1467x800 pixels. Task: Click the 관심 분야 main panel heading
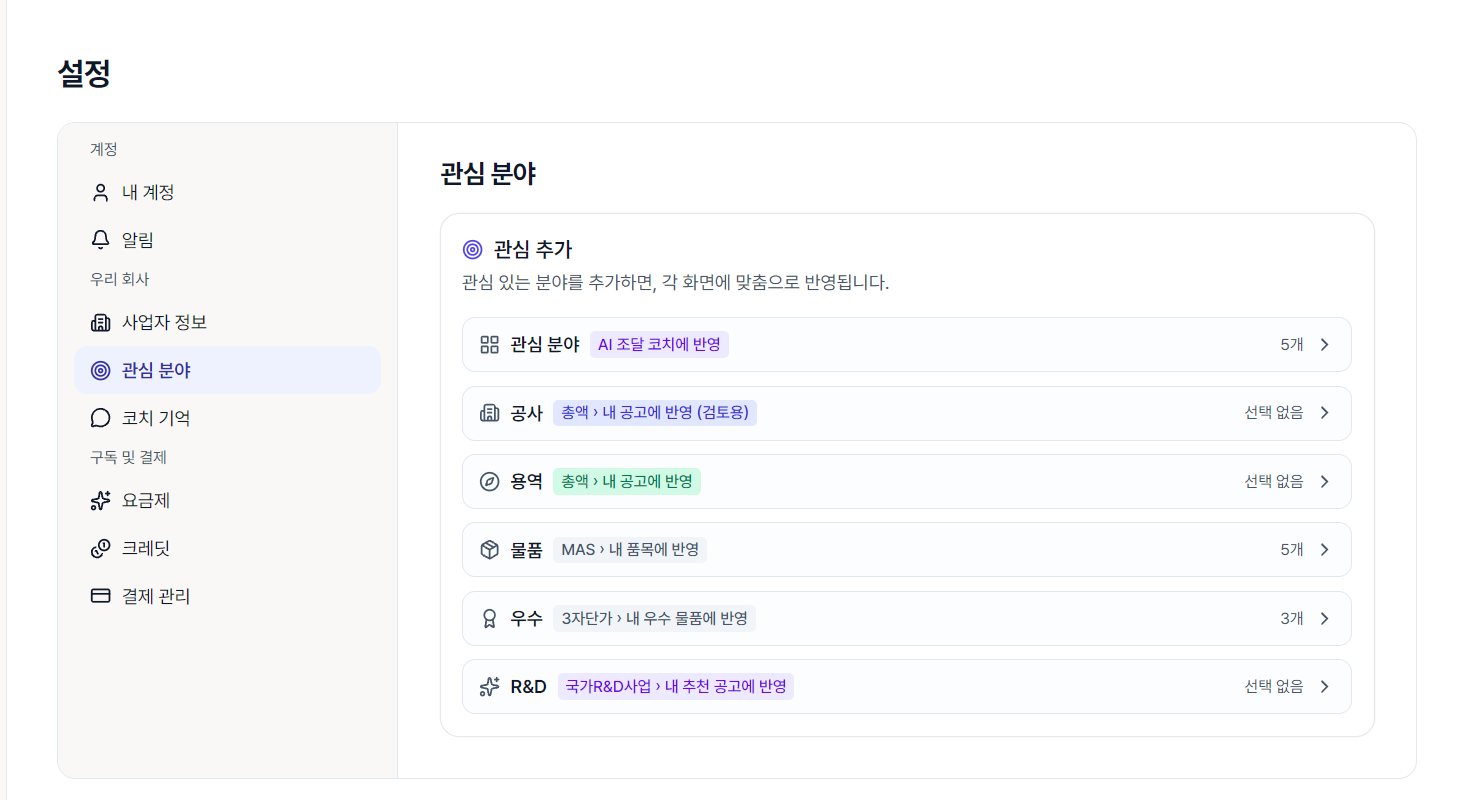tap(488, 173)
